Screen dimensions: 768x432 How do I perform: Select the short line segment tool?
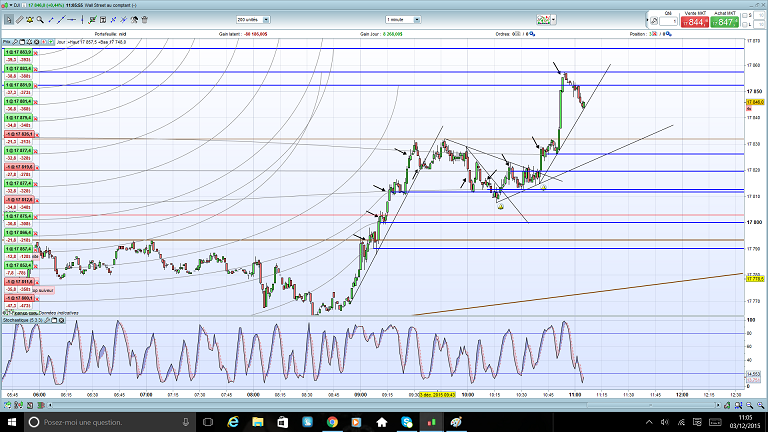pyautogui.click(x=50, y=20)
